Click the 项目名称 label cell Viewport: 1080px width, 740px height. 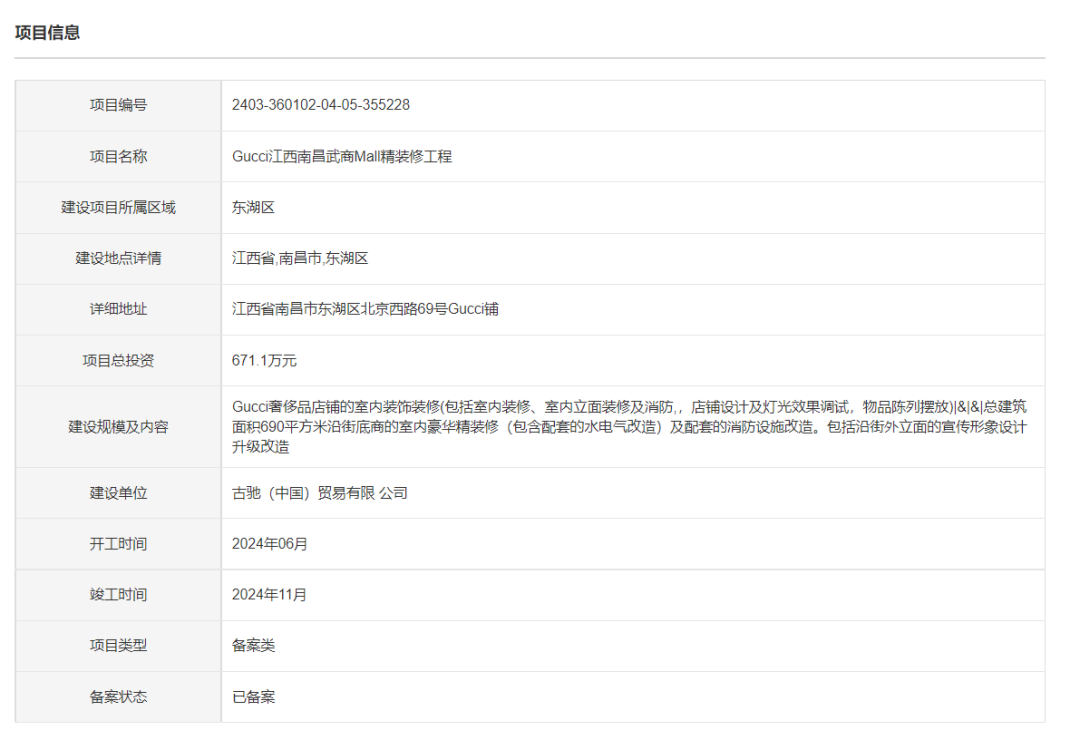coord(118,157)
